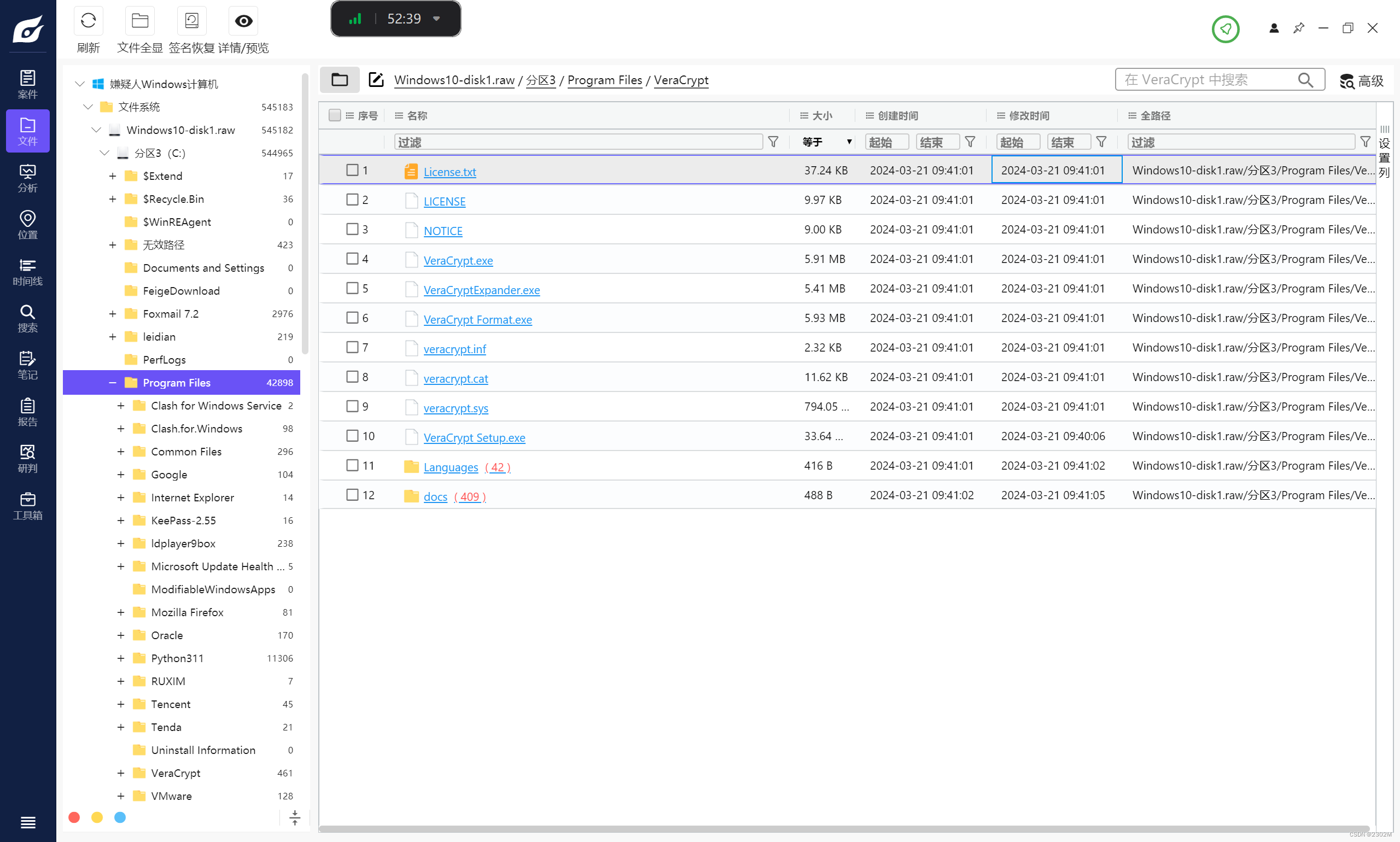Open the location (位置) sidebar panel
The height and width of the screenshot is (842, 1400).
point(27,225)
